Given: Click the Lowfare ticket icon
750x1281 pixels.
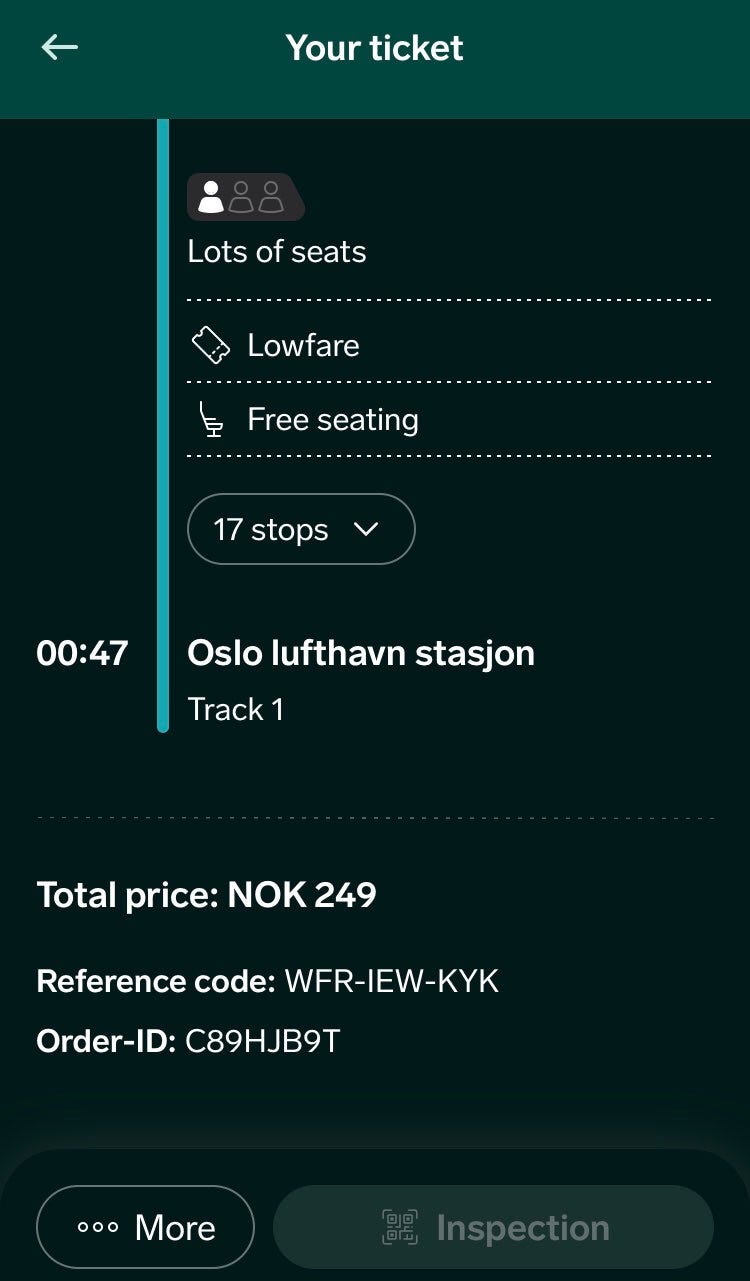Looking at the screenshot, I should coord(211,345).
